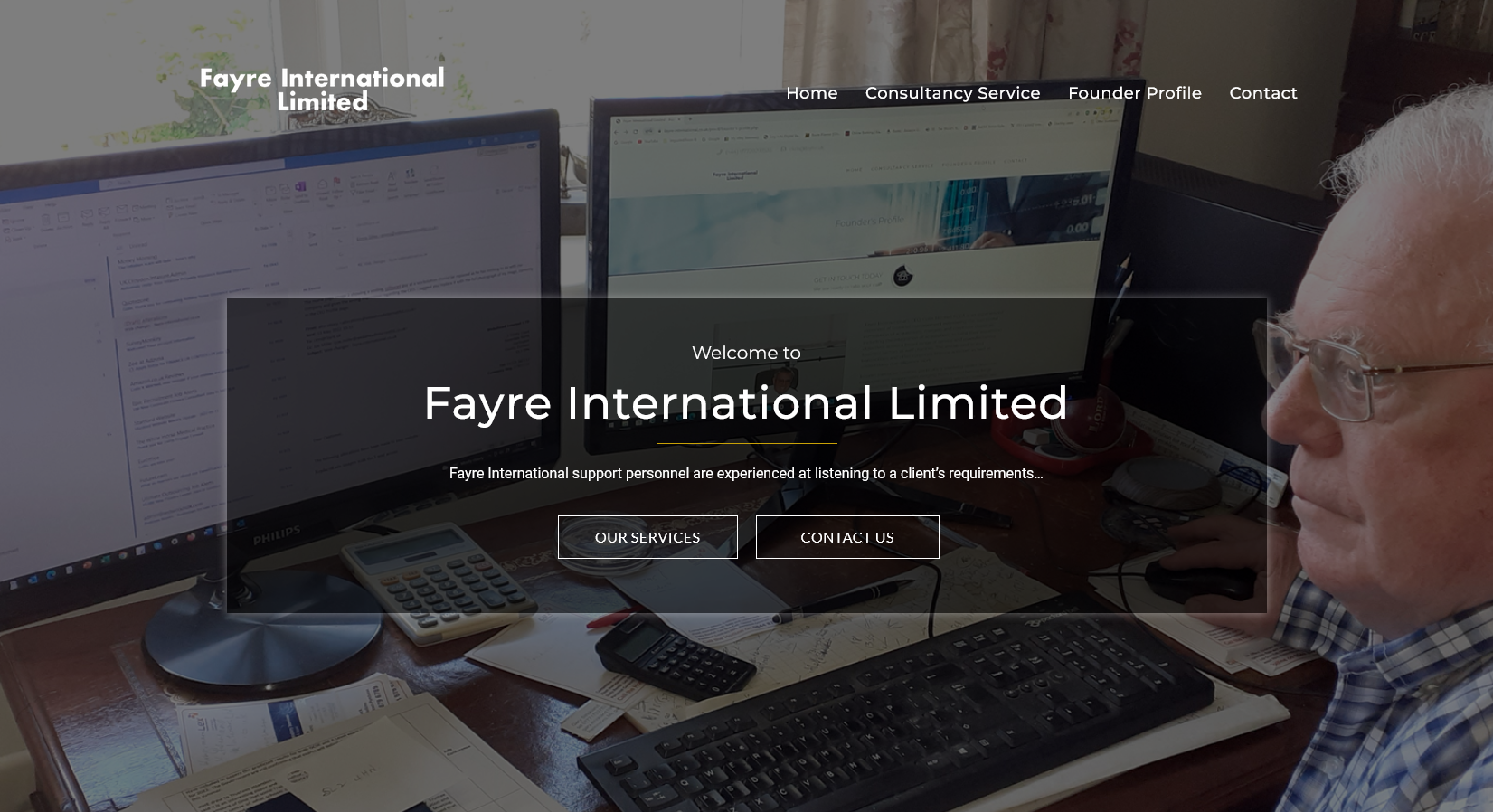Click the "Welcome to" text
The image size is (1493, 812).
pos(746,353)
